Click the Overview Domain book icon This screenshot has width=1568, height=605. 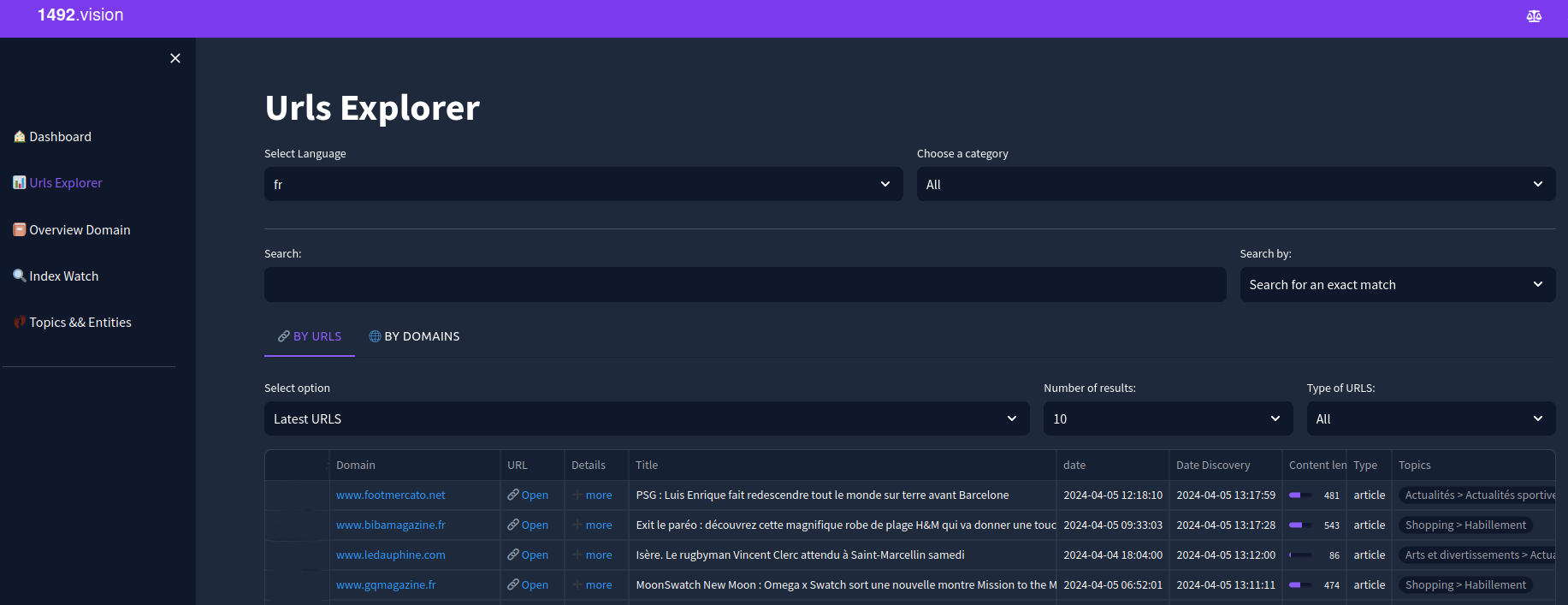pos(19,229)
